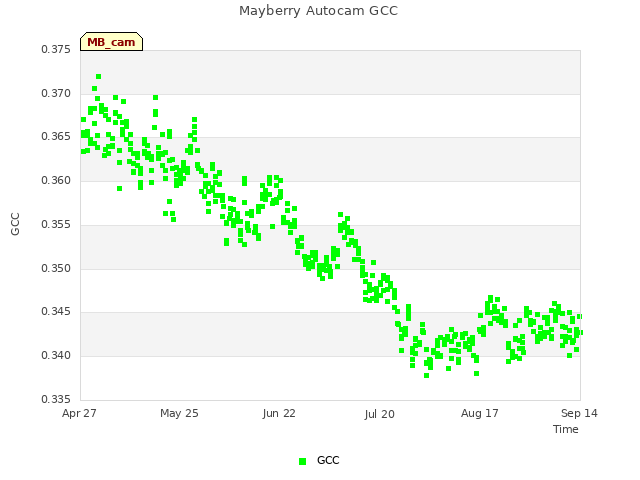Click the Jul 20 x-axis label

[x=380, y=414]
